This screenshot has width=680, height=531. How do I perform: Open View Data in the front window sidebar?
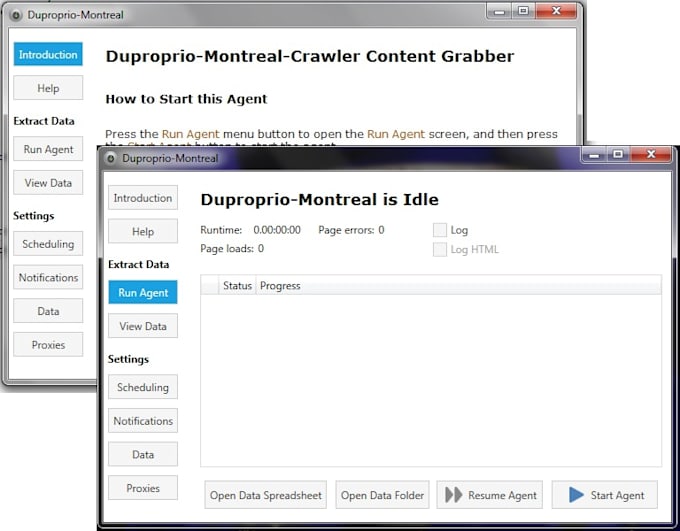(x=143, y=326)
